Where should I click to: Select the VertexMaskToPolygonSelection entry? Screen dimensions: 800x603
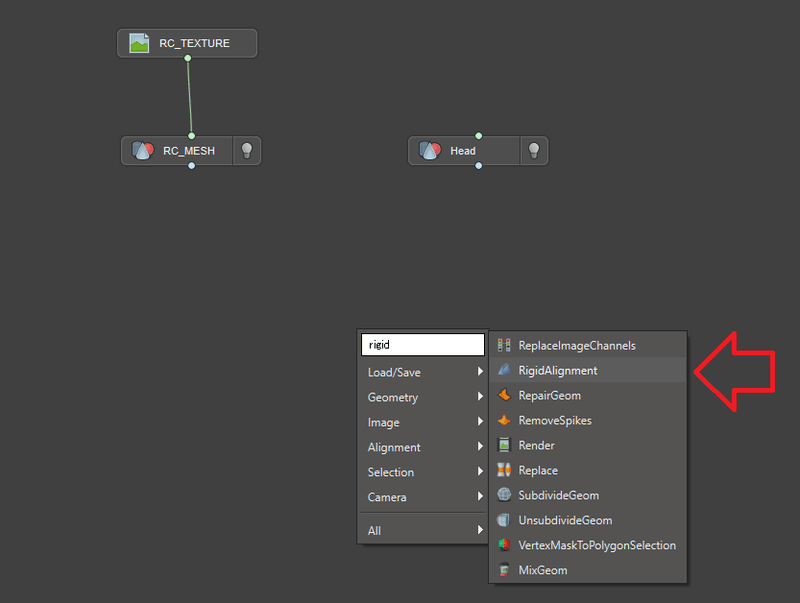(588, 545)
